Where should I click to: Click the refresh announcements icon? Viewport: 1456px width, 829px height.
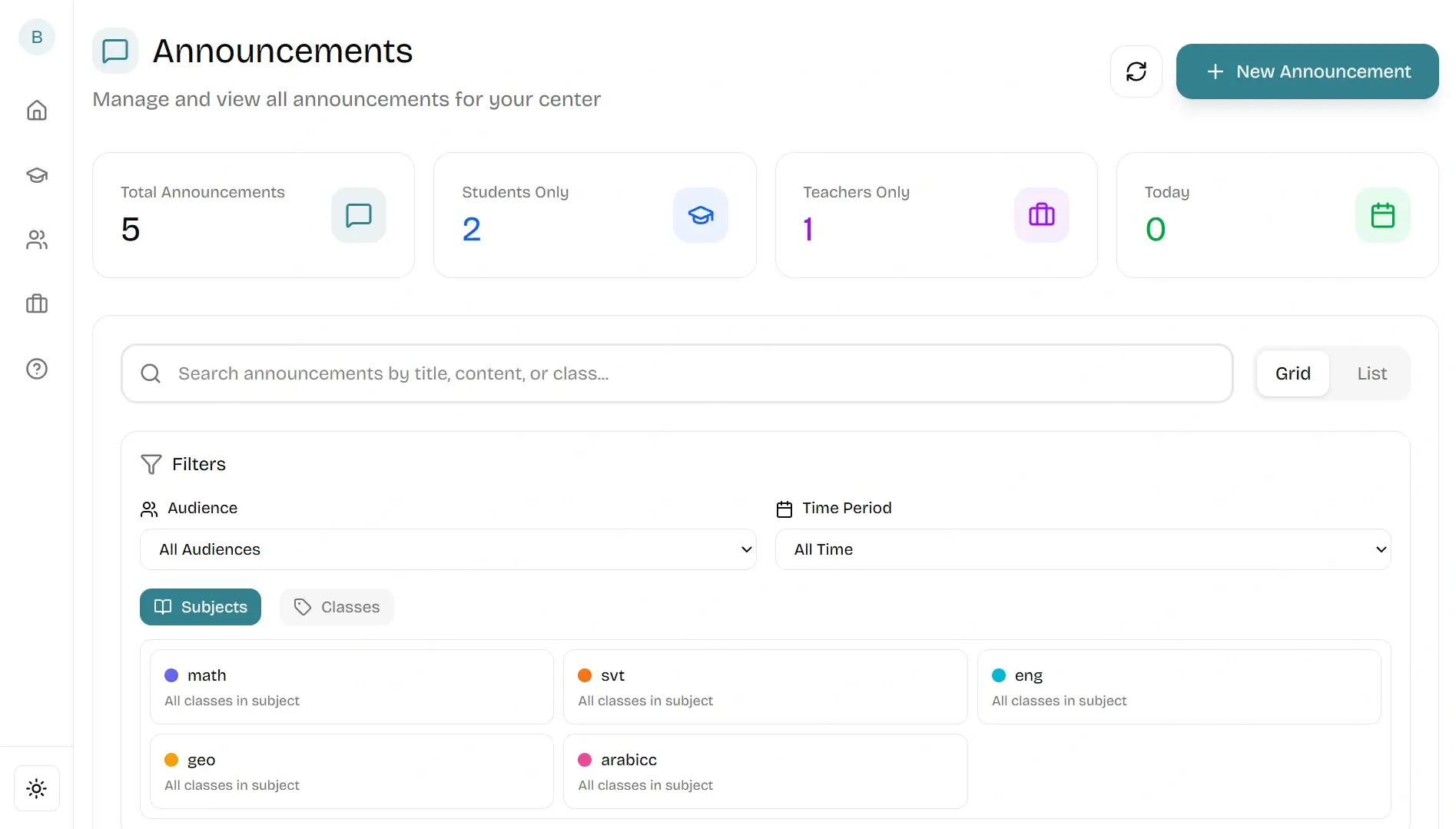pos(1136,71)
